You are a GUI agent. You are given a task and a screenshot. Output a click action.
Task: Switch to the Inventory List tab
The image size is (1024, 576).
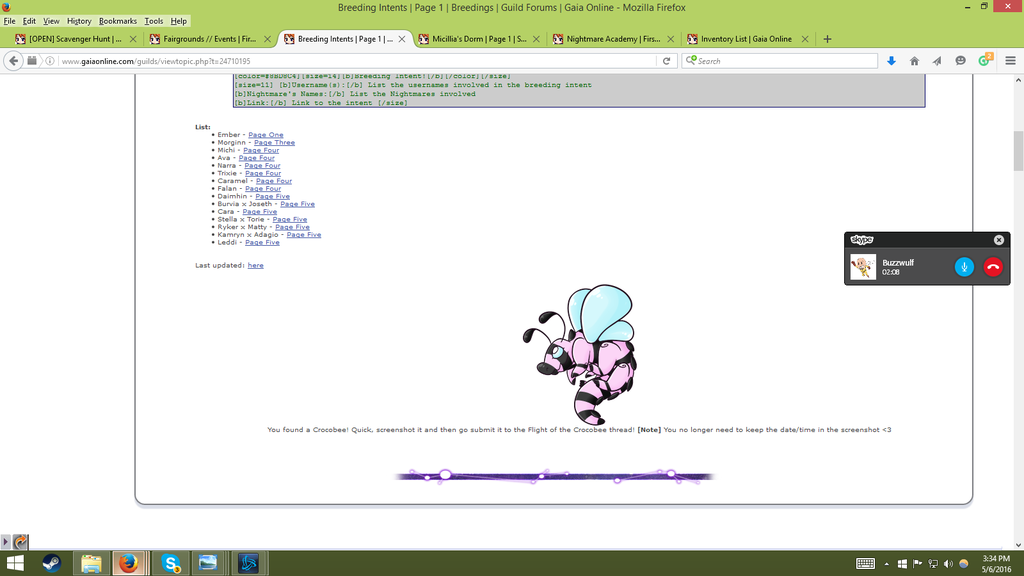tap(746, 39)
